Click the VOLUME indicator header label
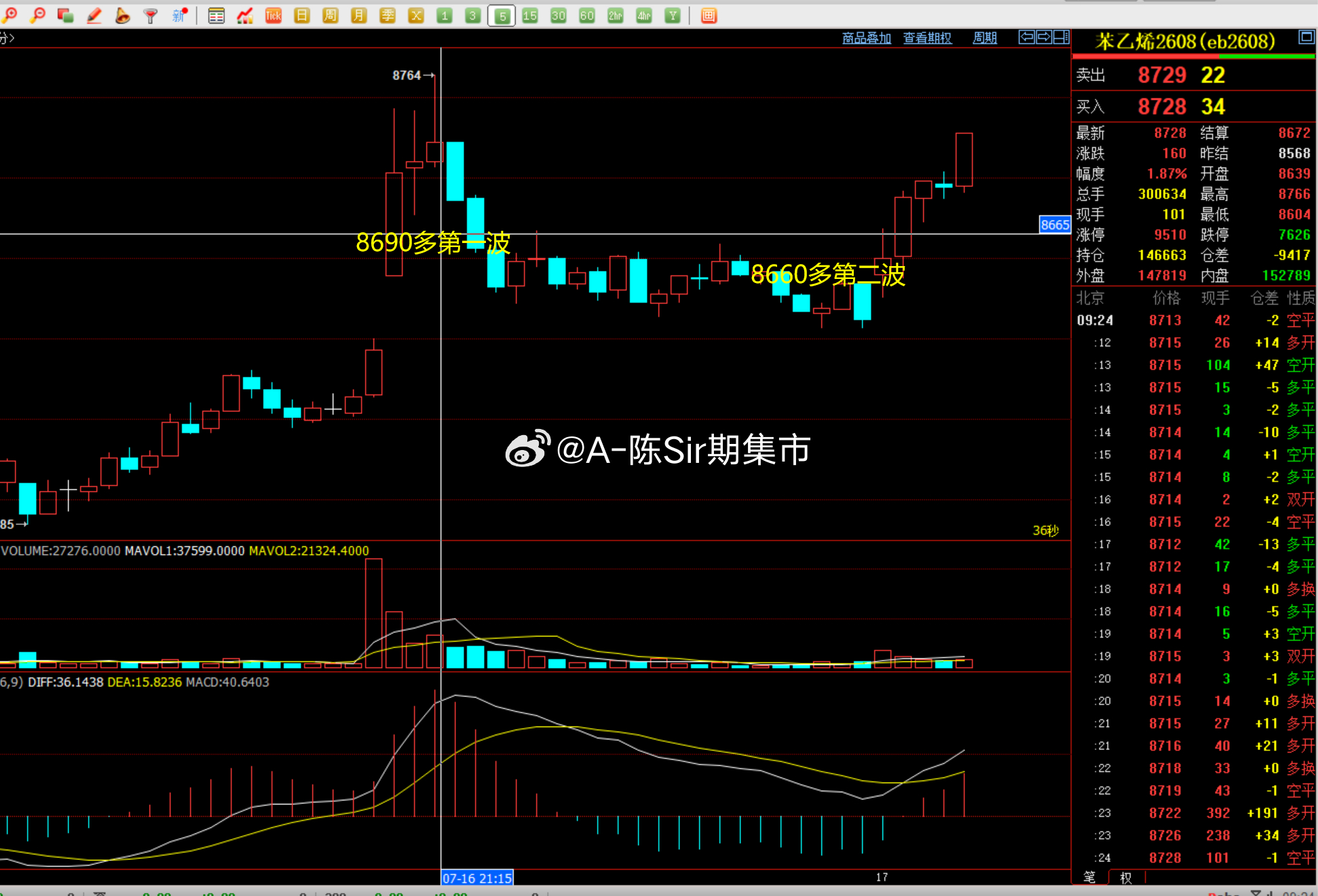This screenshot has width=1318, height=896. click(x=60, y=550)
